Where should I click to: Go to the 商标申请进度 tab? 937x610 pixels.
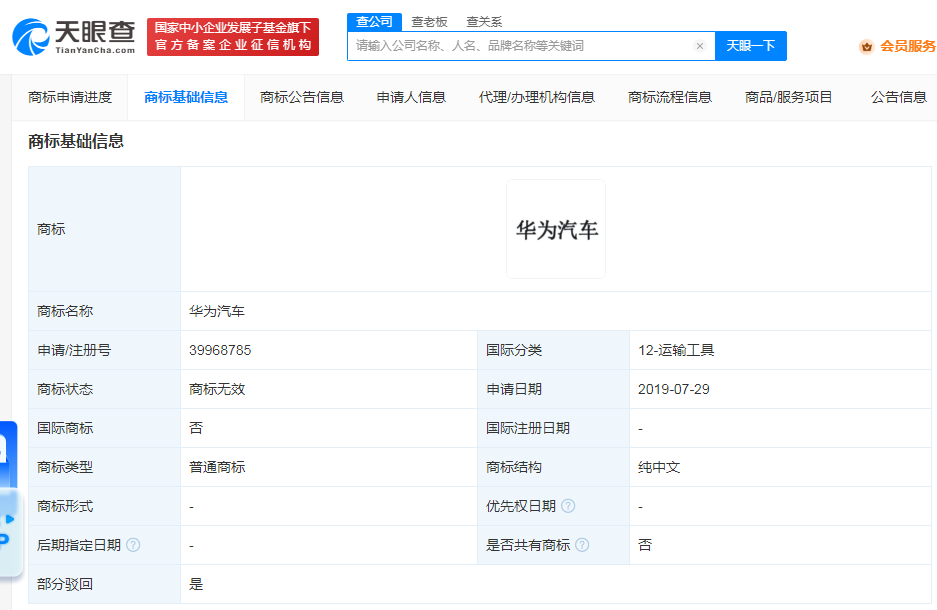click(x=70, y=97)
